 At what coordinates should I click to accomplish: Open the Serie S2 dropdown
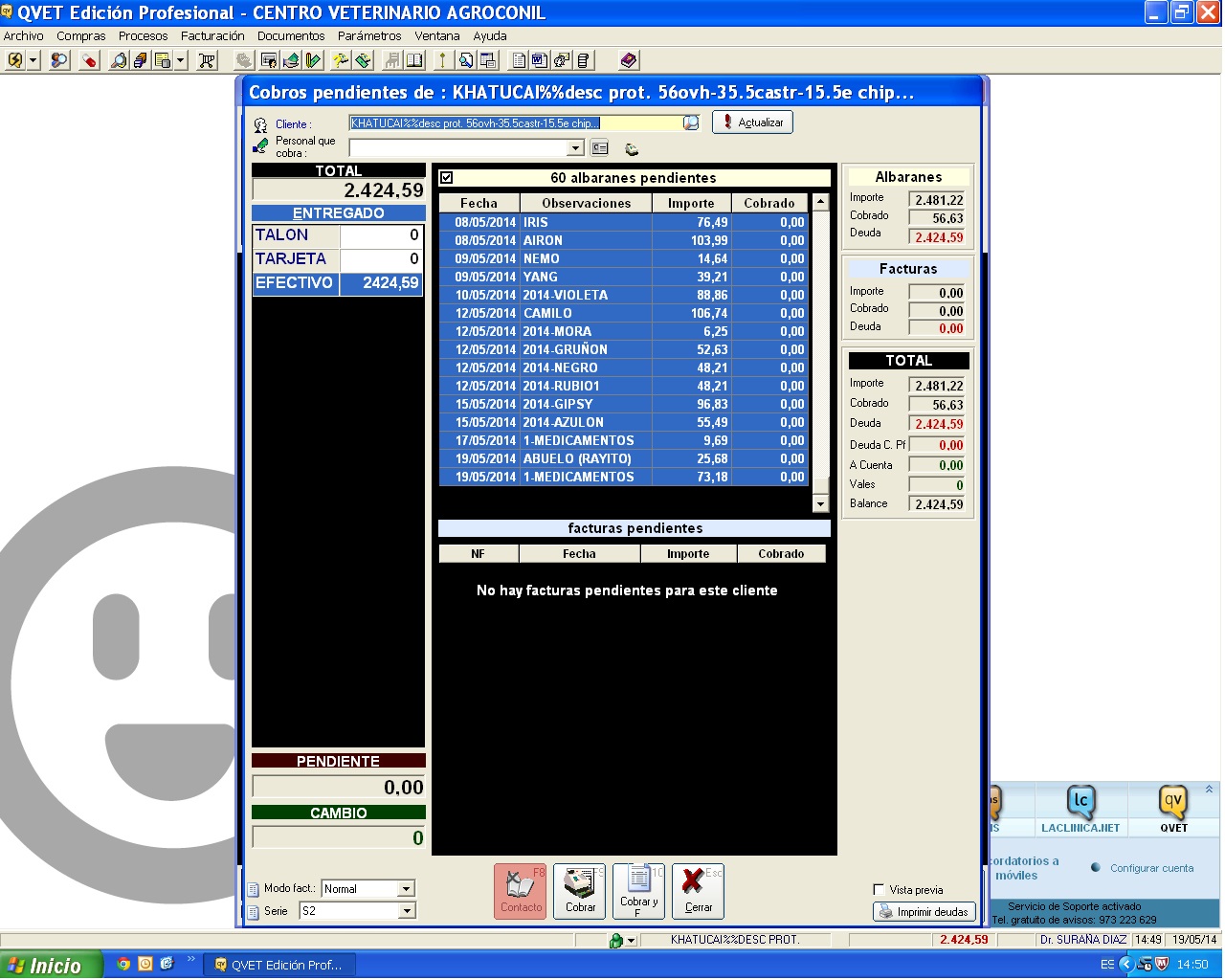(x=407, y=911)
